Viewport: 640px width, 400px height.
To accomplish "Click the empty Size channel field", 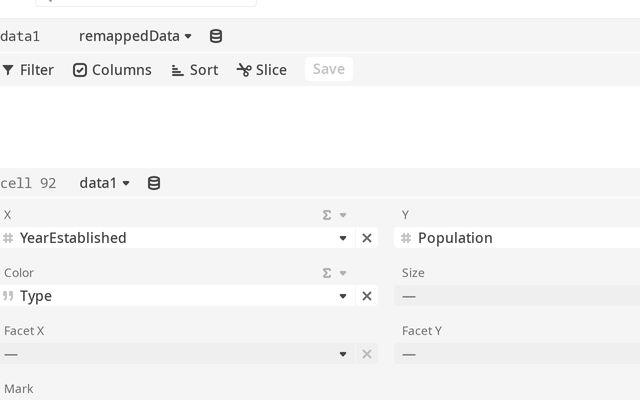I will point(517,296).
